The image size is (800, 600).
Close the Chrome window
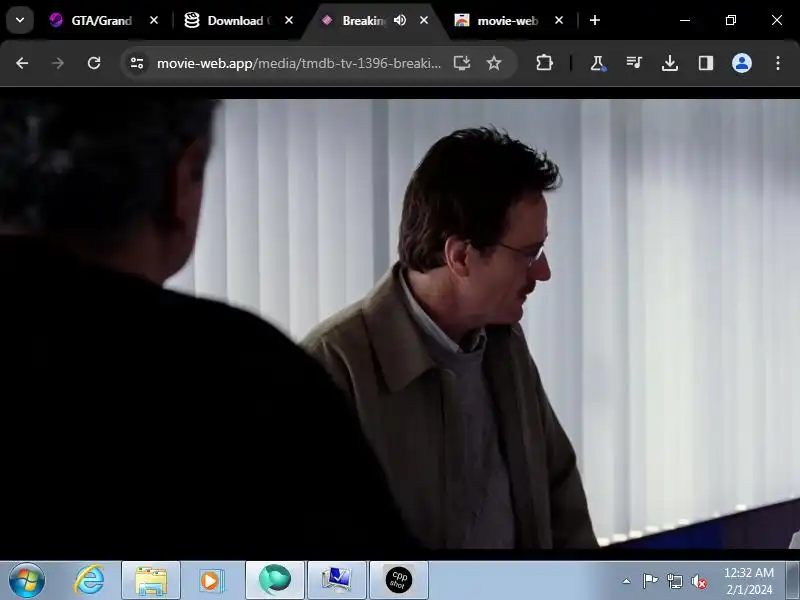tap(777, 20)
